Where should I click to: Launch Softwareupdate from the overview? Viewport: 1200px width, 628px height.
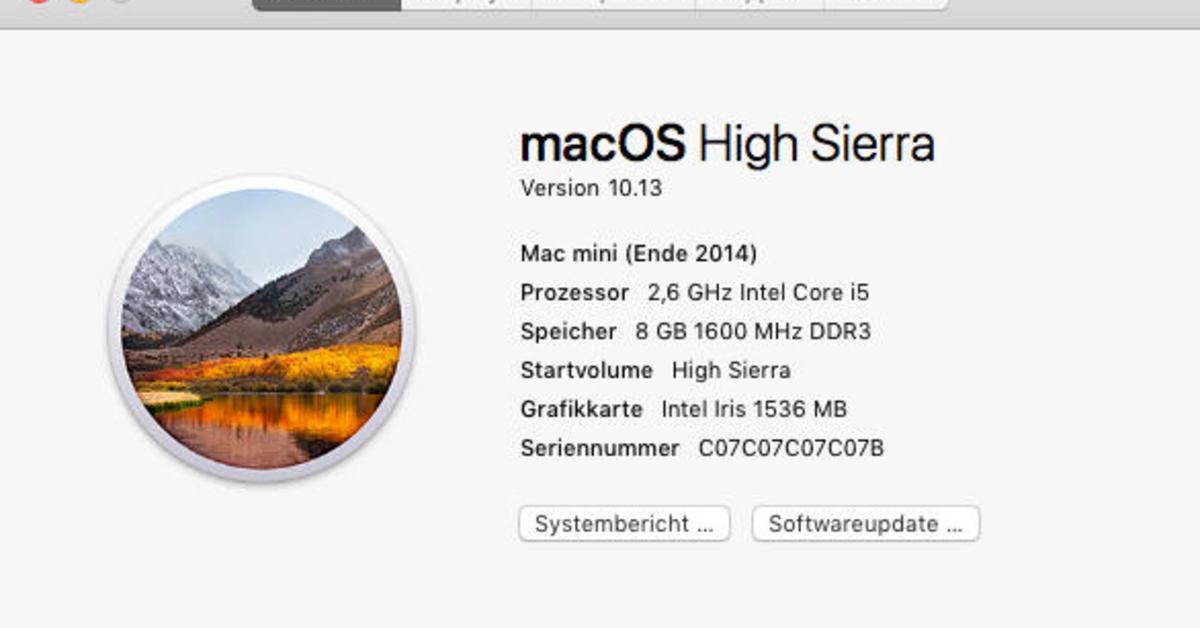coord(866,524)
